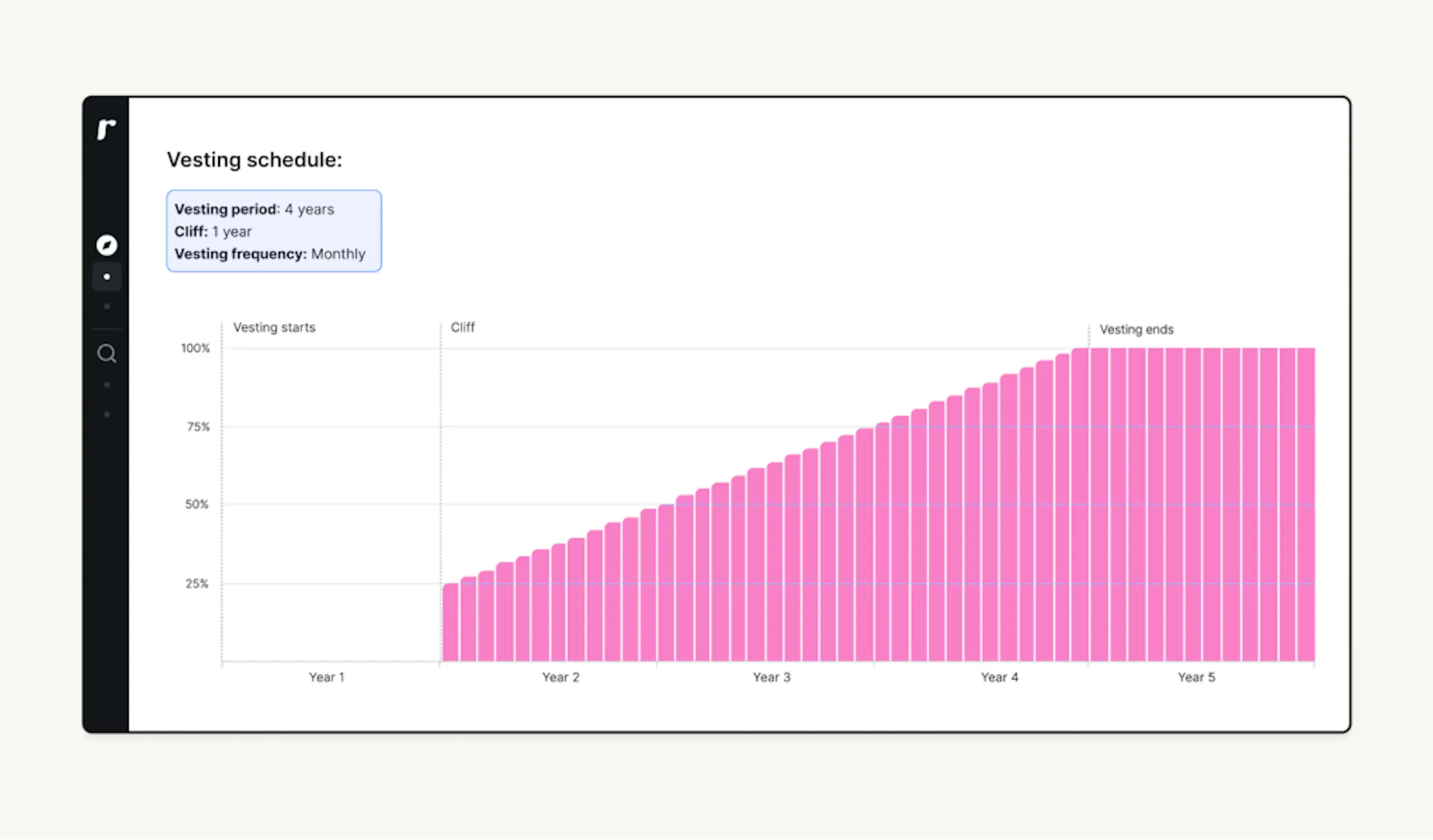Viewport: 1433px width, 840px height.
Task: Click the 'Vesting period: 4 years' line
Action: [254, 209]
